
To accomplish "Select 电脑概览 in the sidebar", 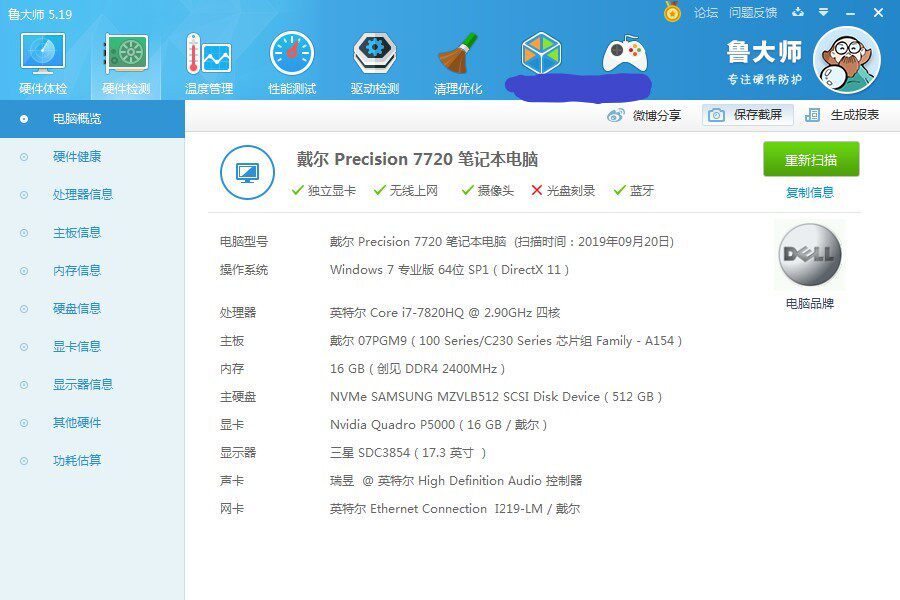I will point(92,119).
